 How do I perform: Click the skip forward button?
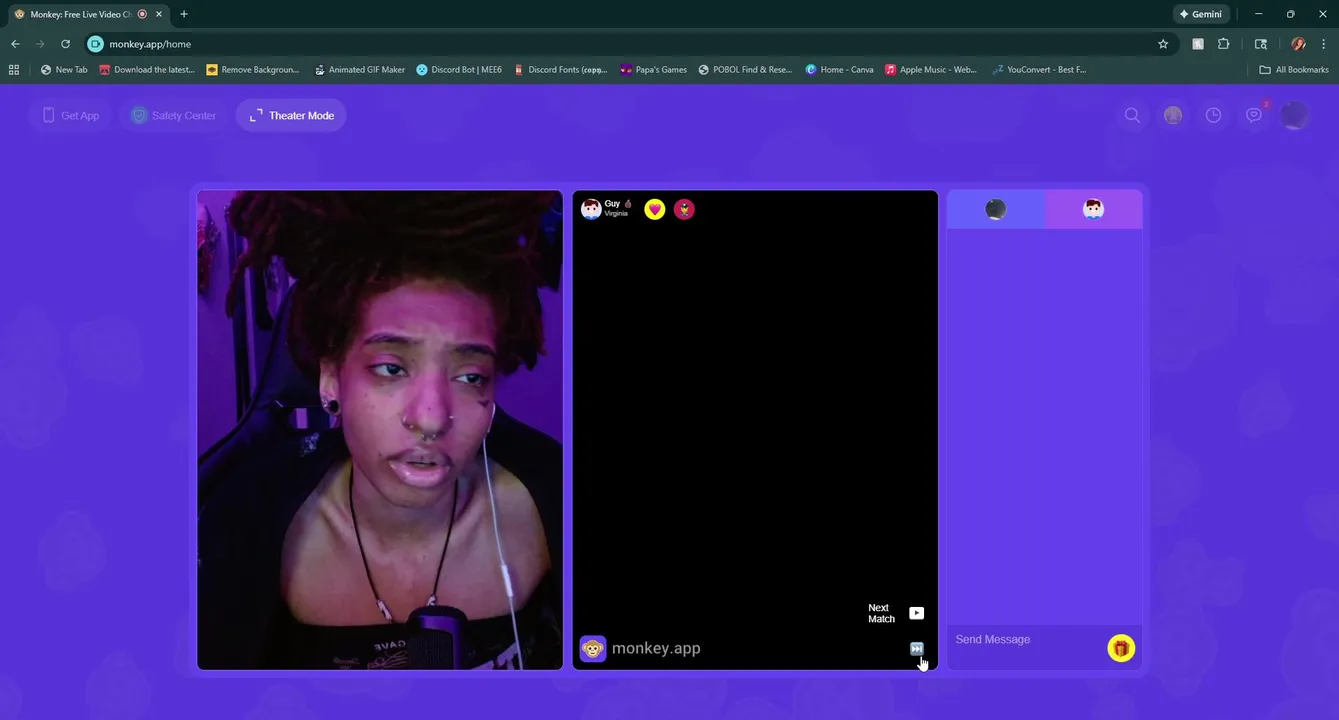click(x=917, y=649)
